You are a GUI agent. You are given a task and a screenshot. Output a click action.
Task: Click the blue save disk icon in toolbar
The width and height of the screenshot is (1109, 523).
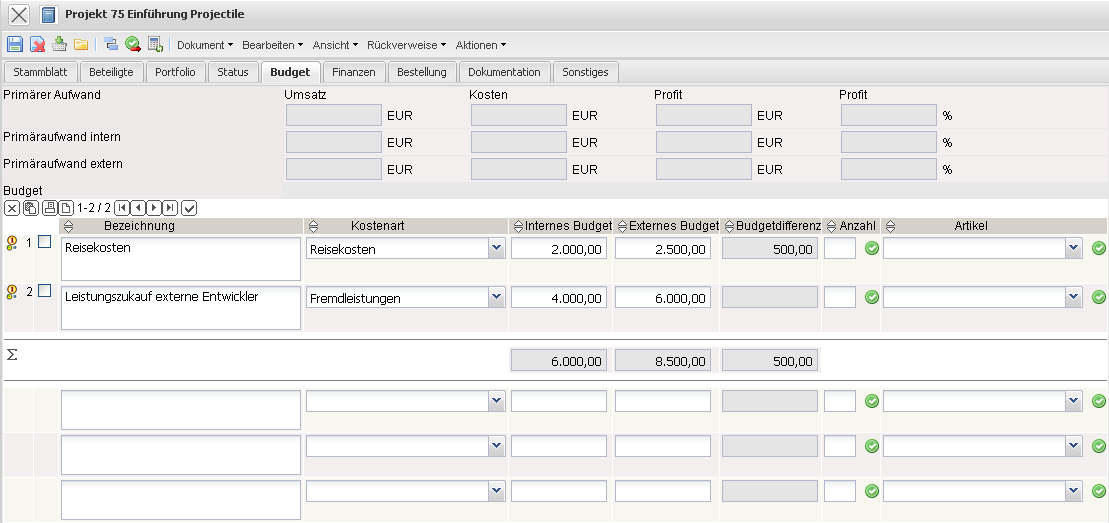[x=15, y=44]
